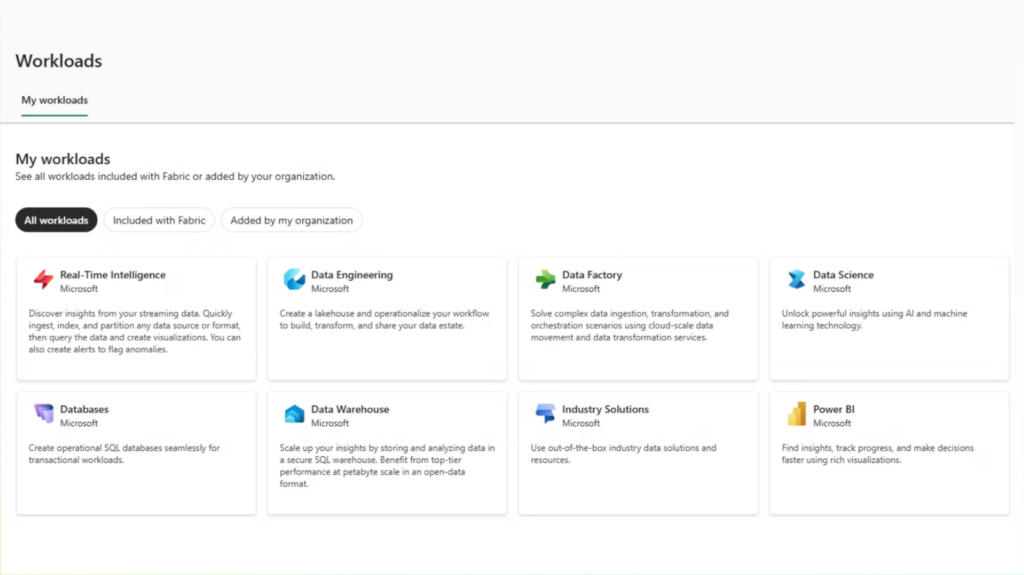Image resolution: width=1024 pixels, height=575 pixels.
Task: Click 'Create operational SQL databases' description
Action: (124, 453)
